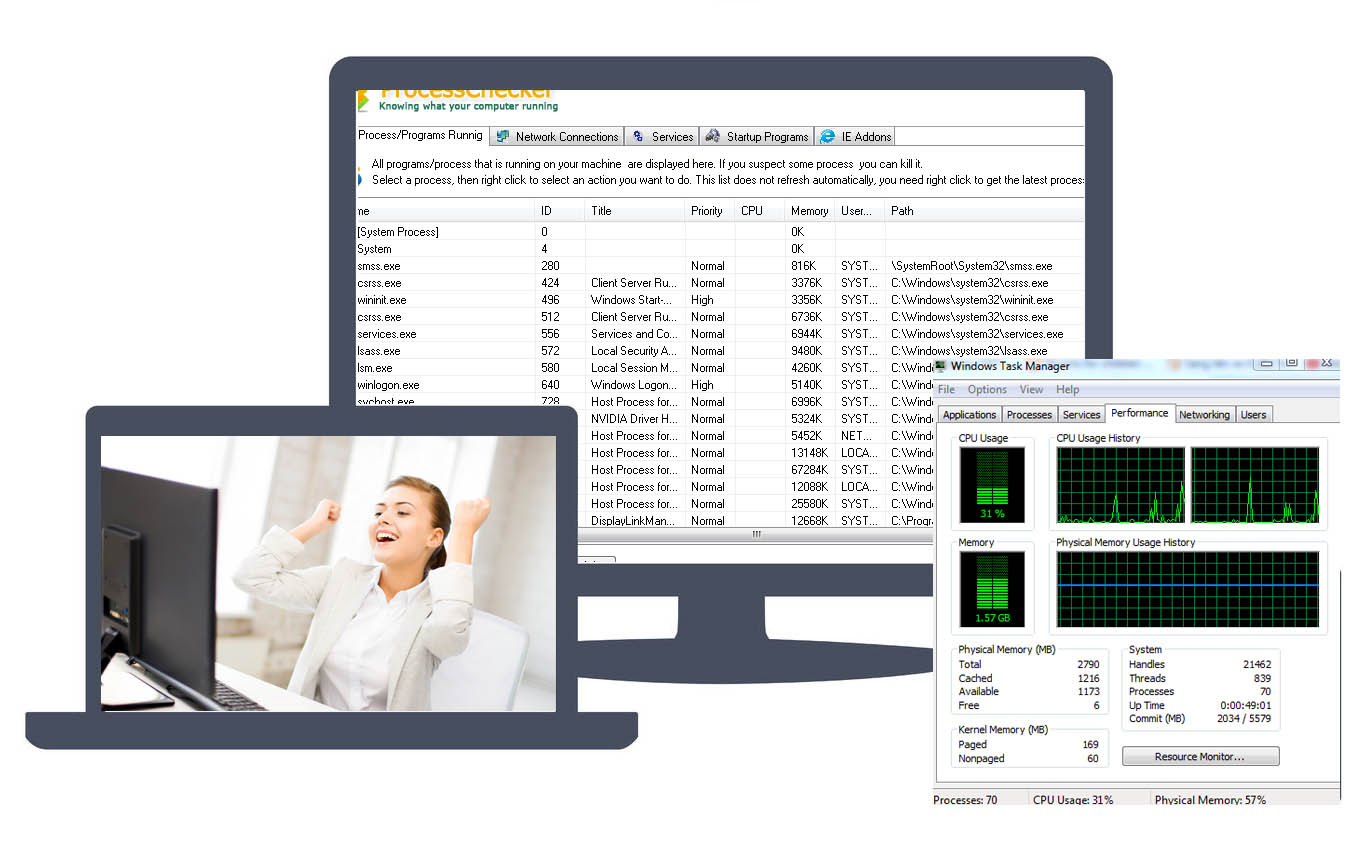The width and height of the screenshot is (1360, 862).
Task: Click the Handles value 21462
Action: click(x=1256, y=665)
